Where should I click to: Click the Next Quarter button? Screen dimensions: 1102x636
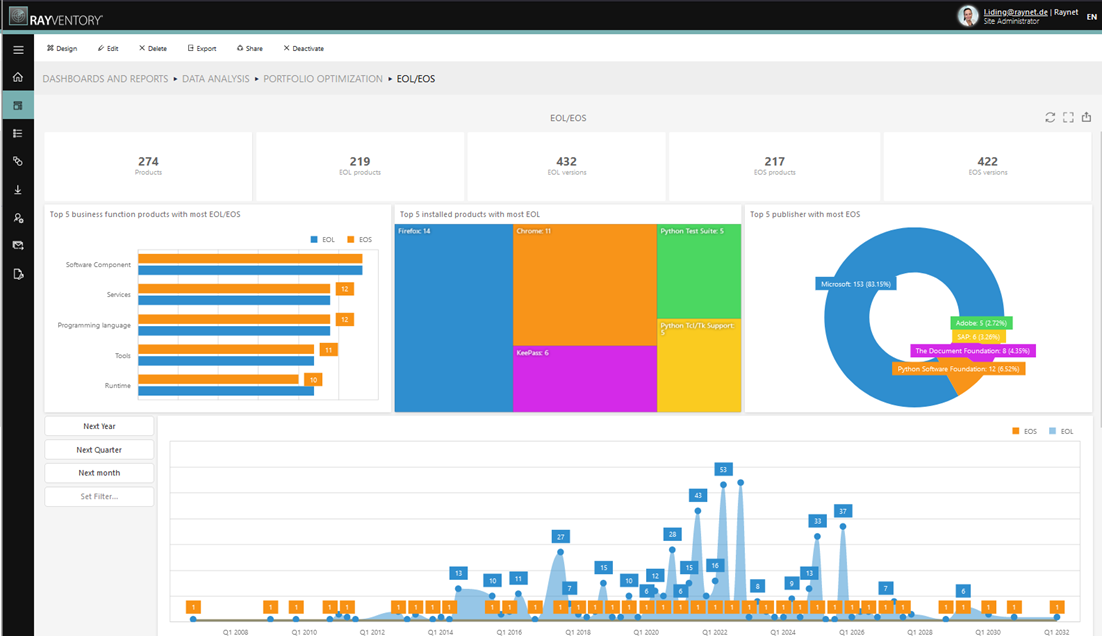point(99,450)
